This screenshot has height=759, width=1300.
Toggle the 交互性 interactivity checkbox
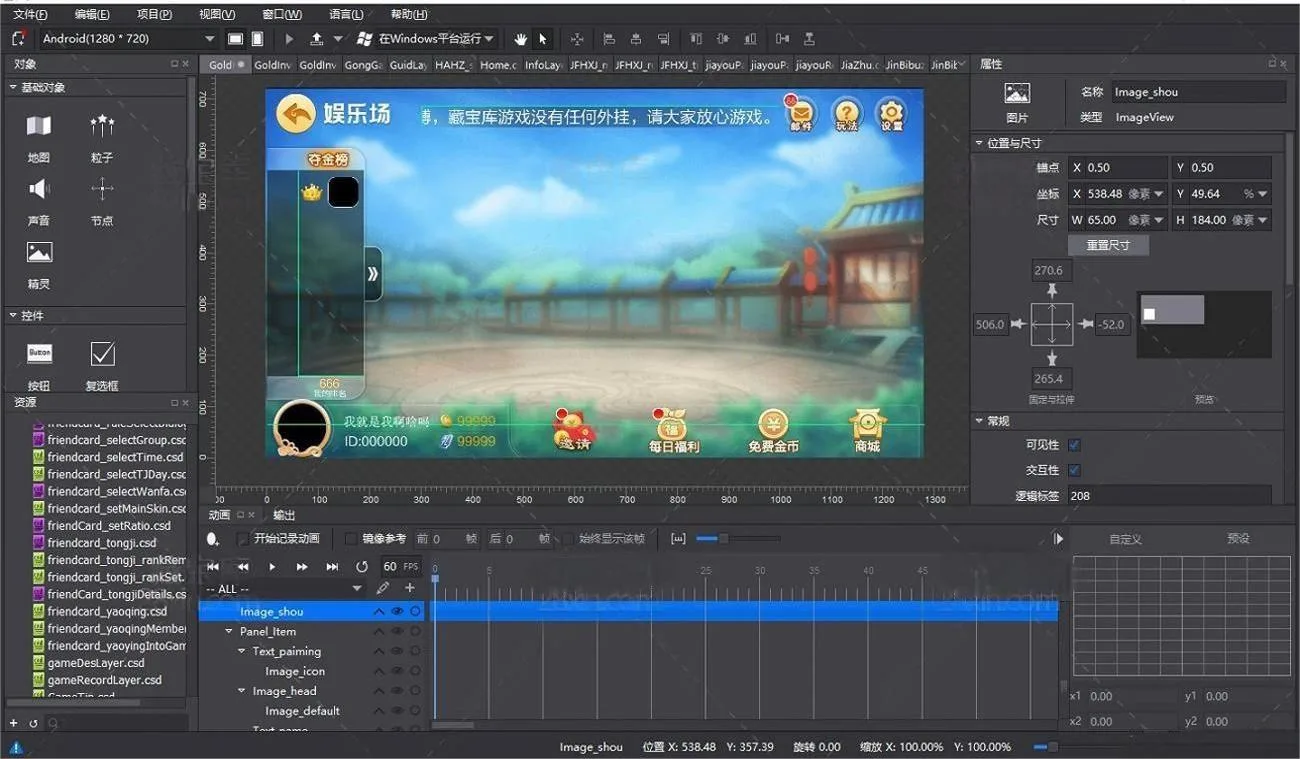pos(1074,470)
